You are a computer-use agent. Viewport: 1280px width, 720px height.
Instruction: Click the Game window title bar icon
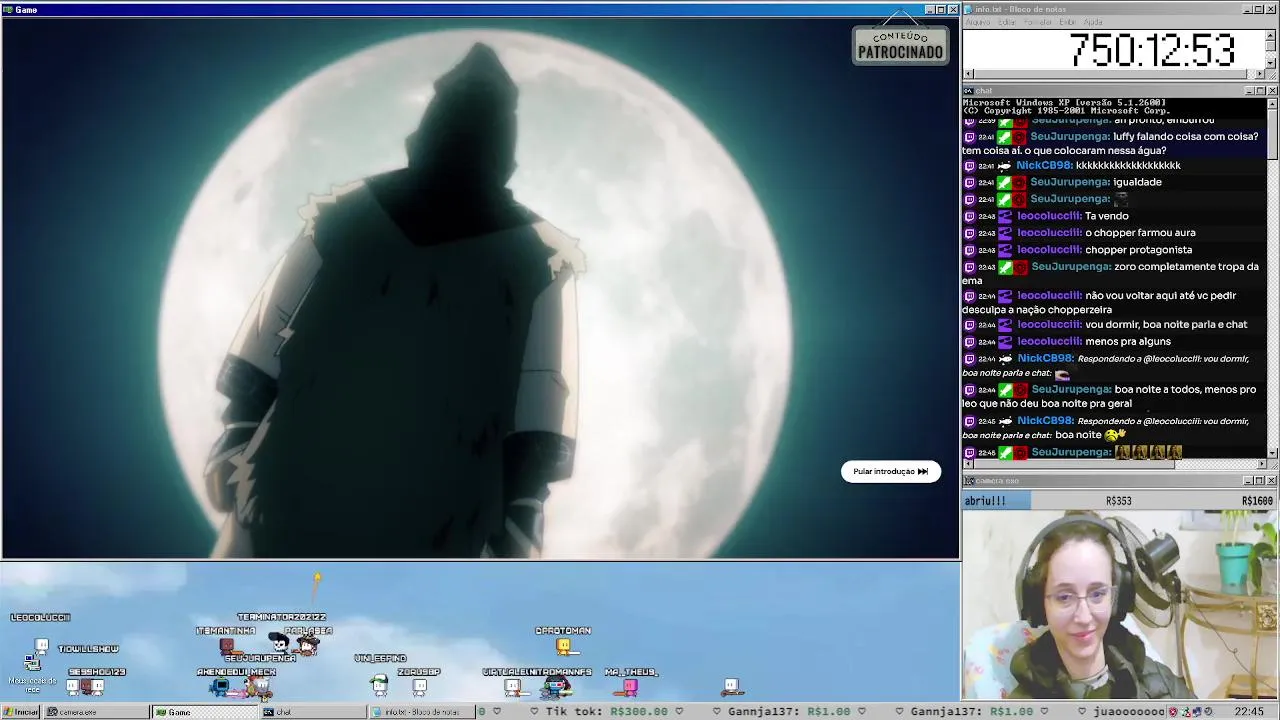[8, 9]
